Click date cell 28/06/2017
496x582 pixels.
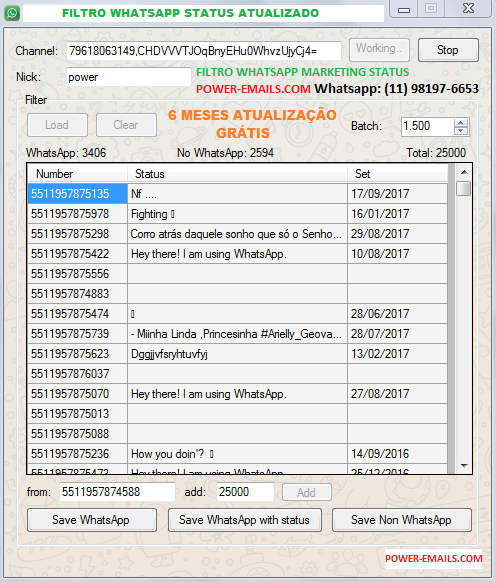(x=397, y=314)
